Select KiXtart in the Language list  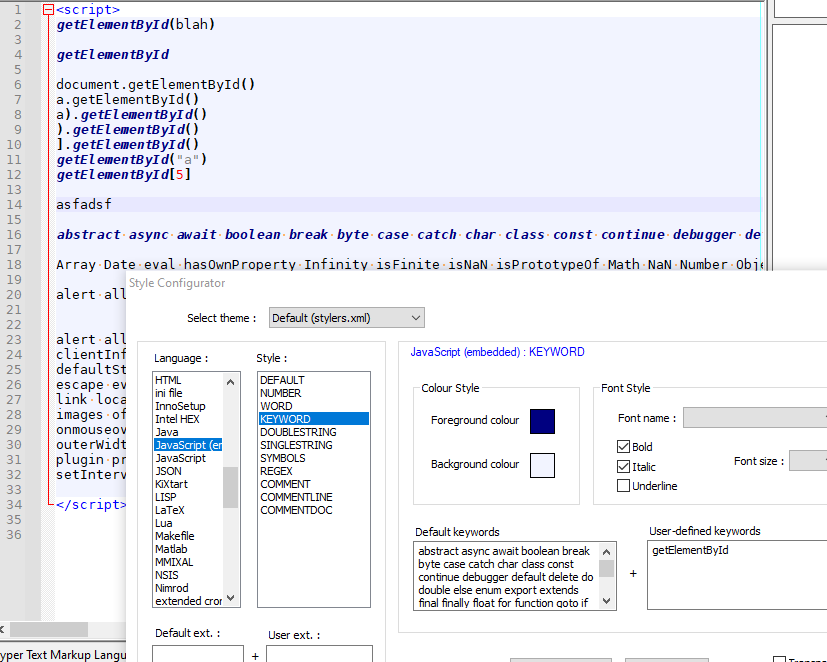(x=171, y=484)
